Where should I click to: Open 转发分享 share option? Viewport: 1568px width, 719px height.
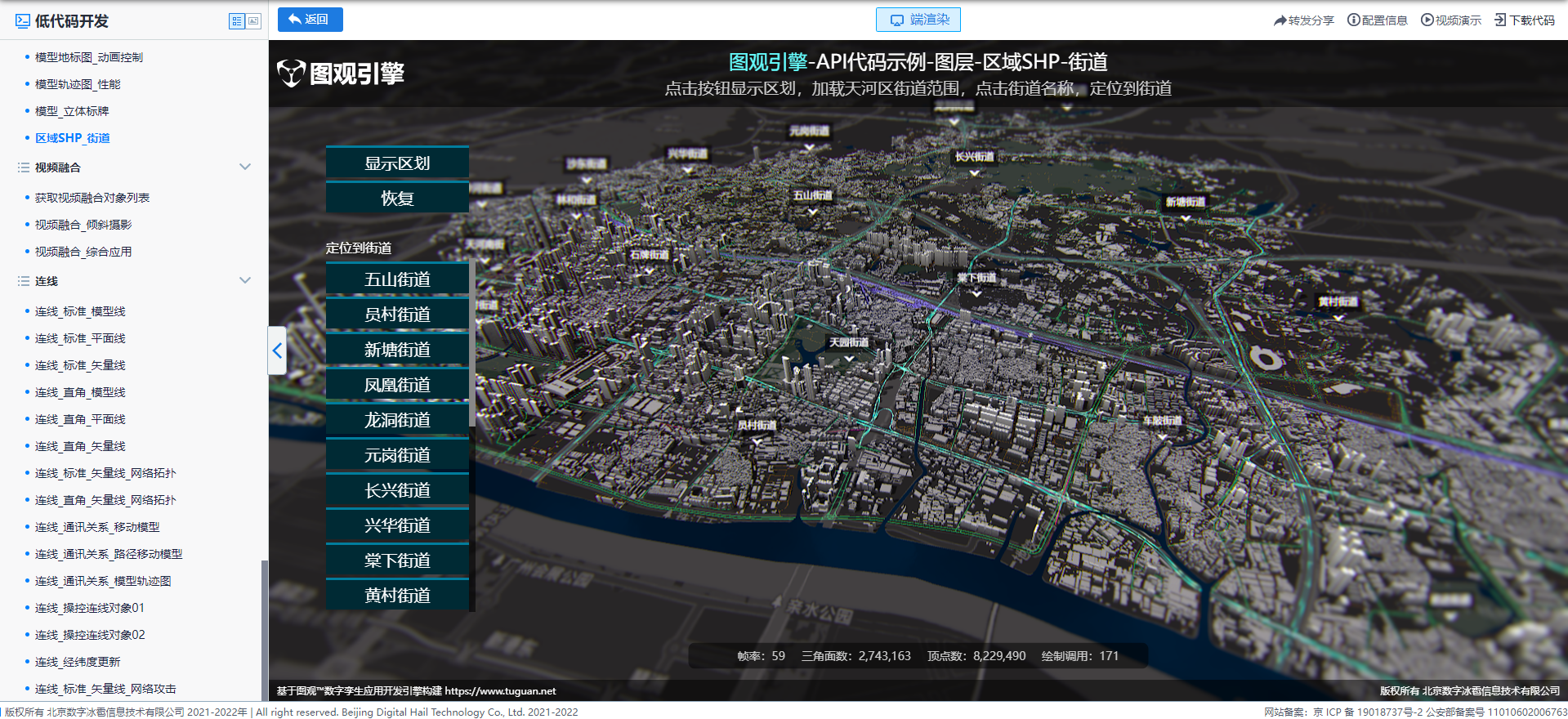tap(1303, 20)
